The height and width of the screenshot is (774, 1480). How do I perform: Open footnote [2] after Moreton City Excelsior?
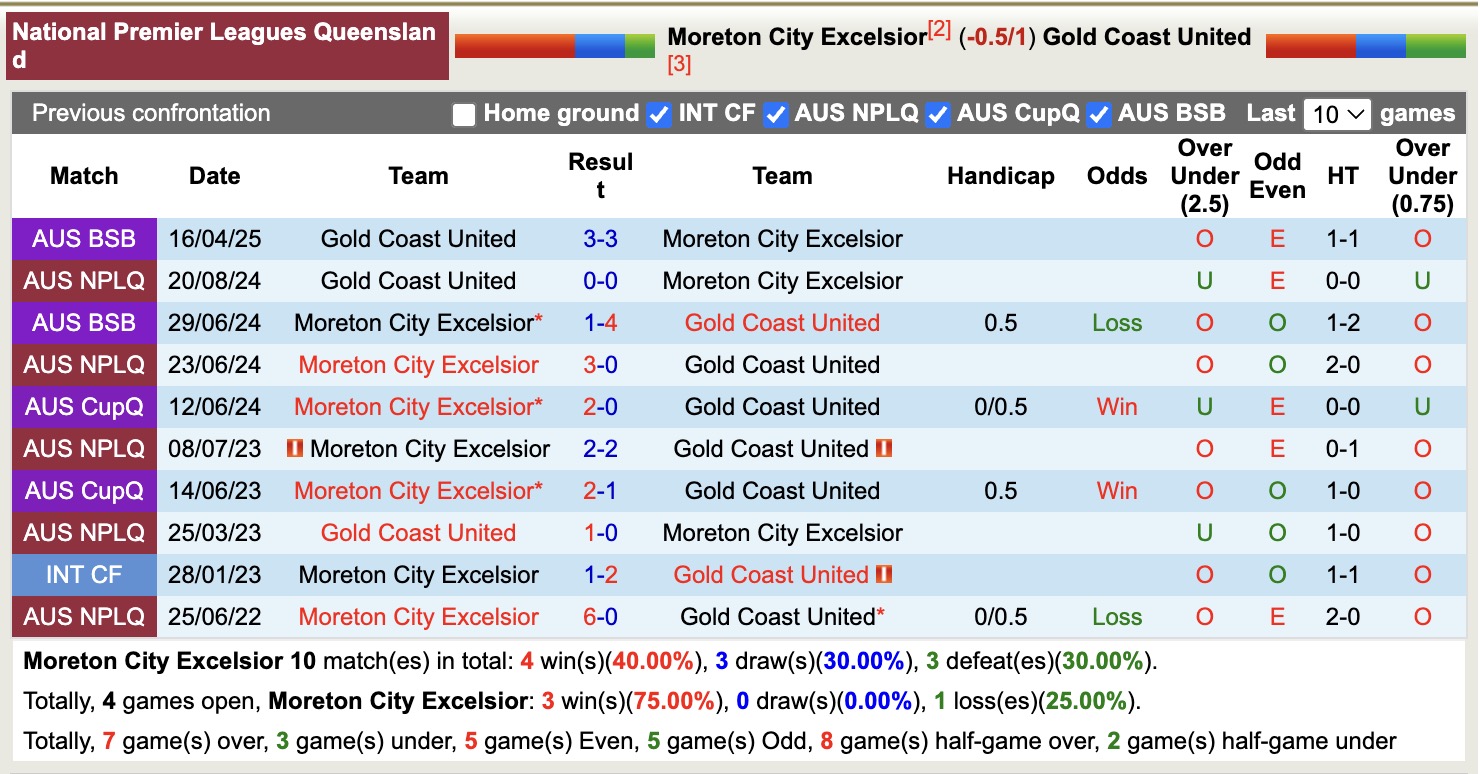935,28
